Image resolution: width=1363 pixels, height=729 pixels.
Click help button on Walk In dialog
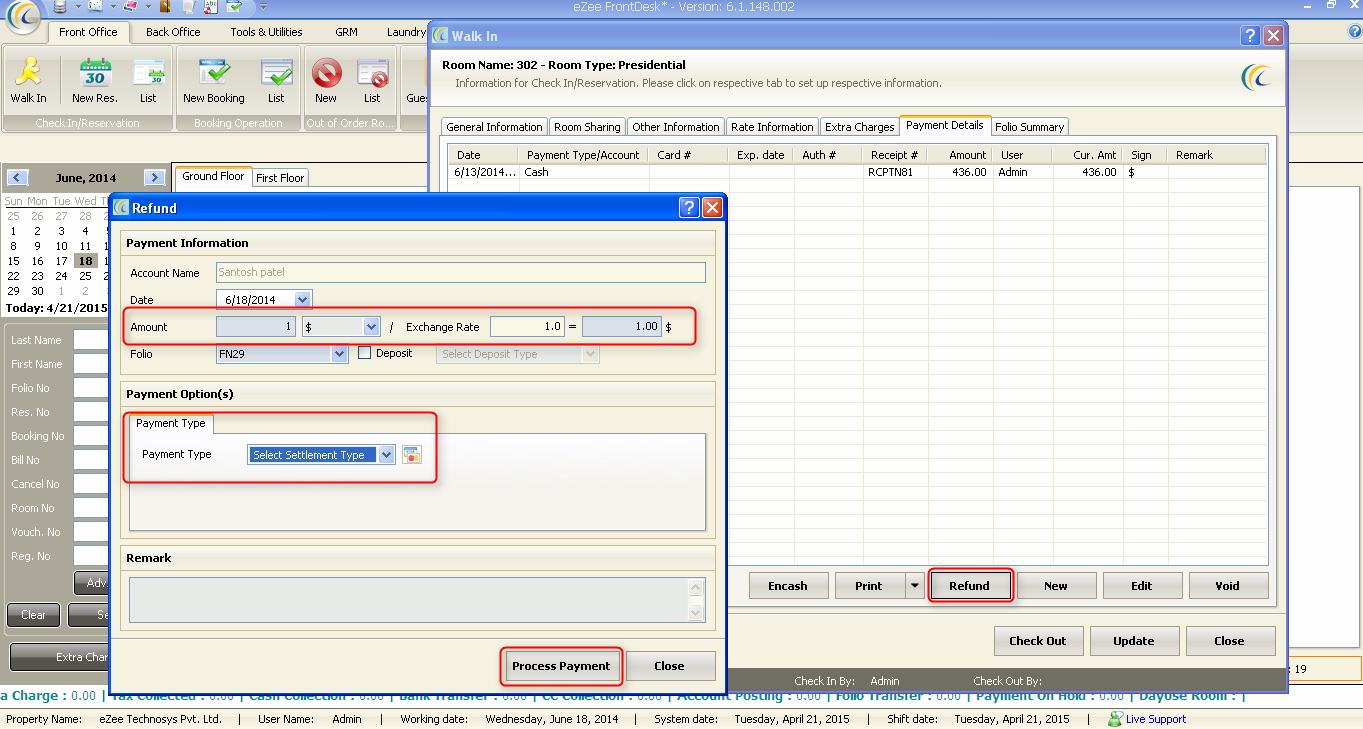point(1250,35)
